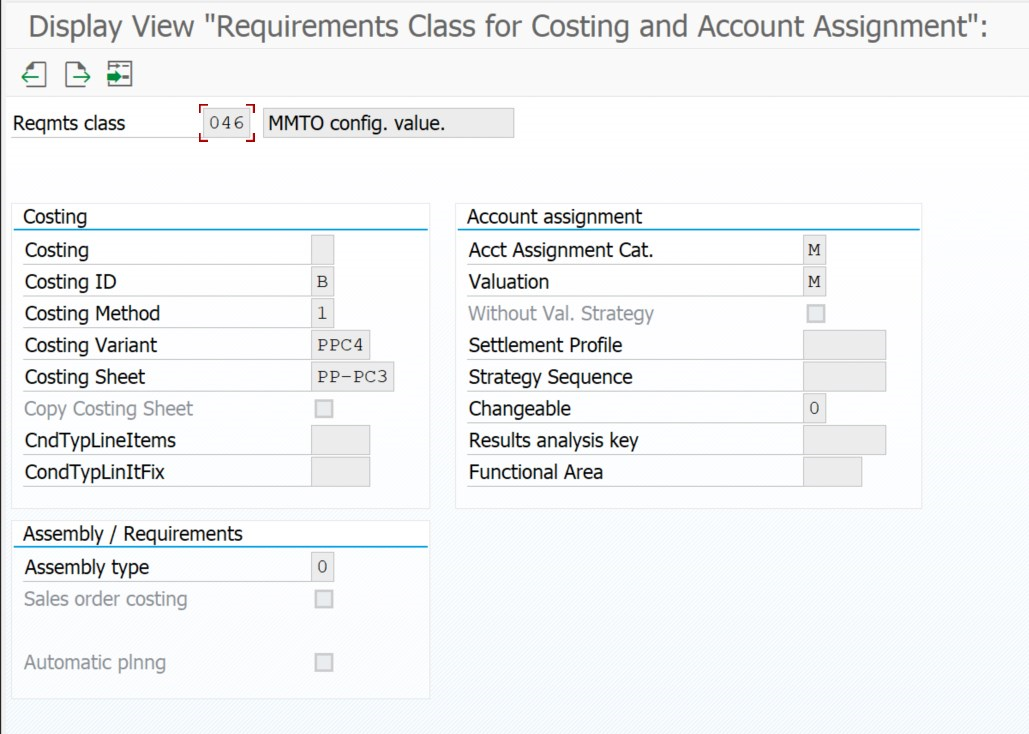Click the Results analysis key field
The image size is (1029, 734).
click(x=844, y=440)
